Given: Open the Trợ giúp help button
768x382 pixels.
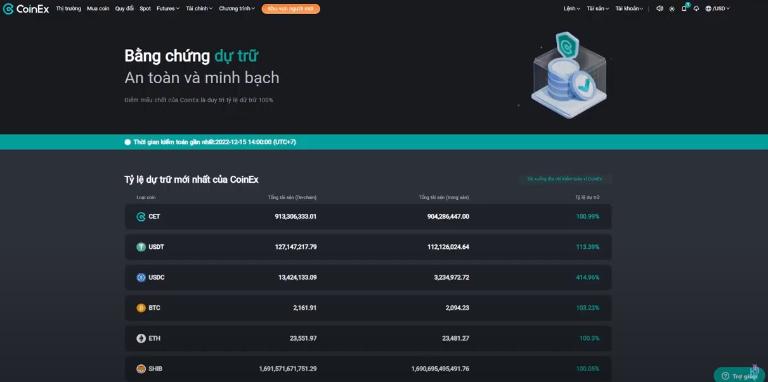Looking at the screenshot, I should (740, 376).
